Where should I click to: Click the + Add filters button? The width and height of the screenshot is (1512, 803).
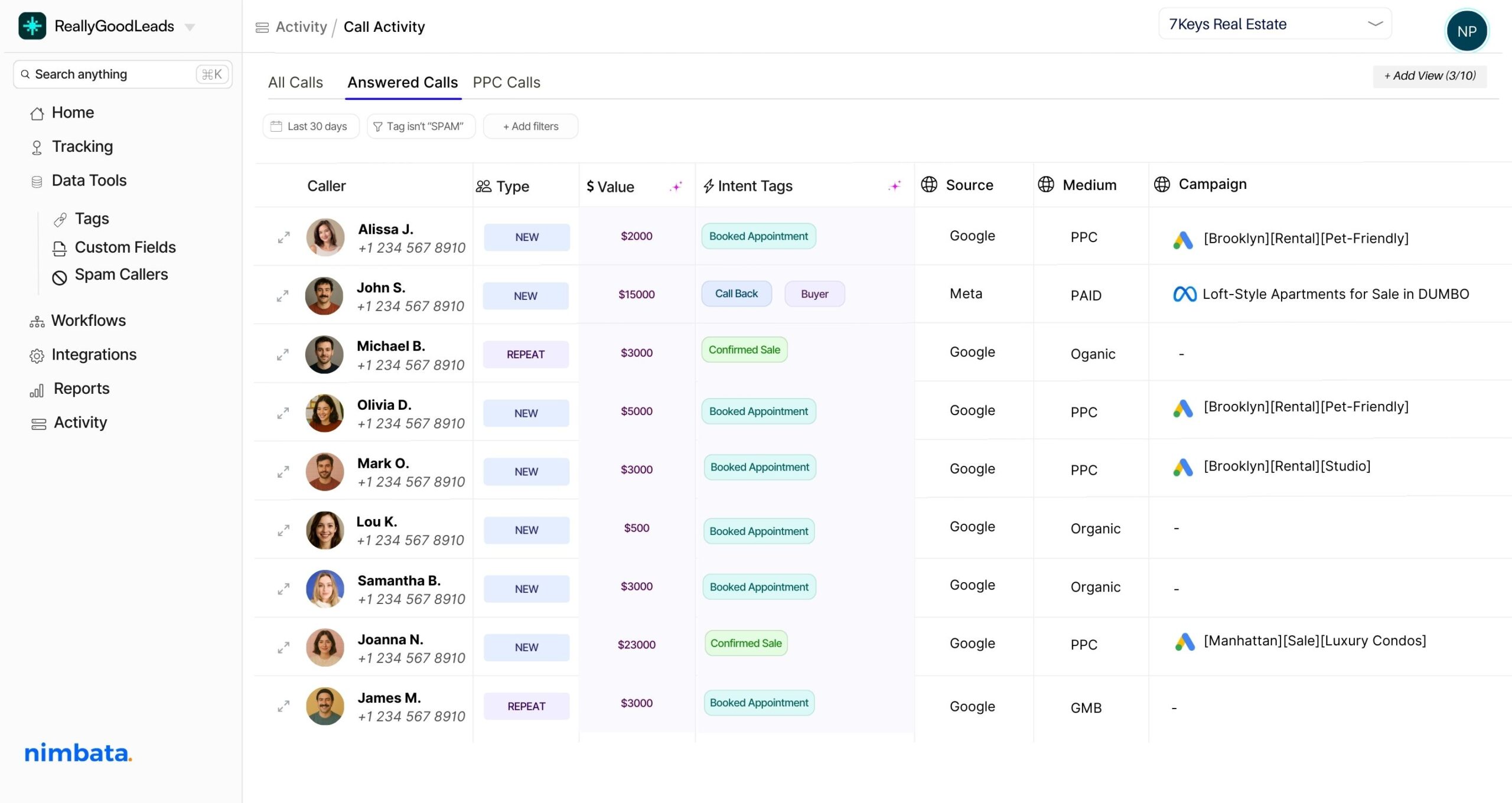(530, 126)
